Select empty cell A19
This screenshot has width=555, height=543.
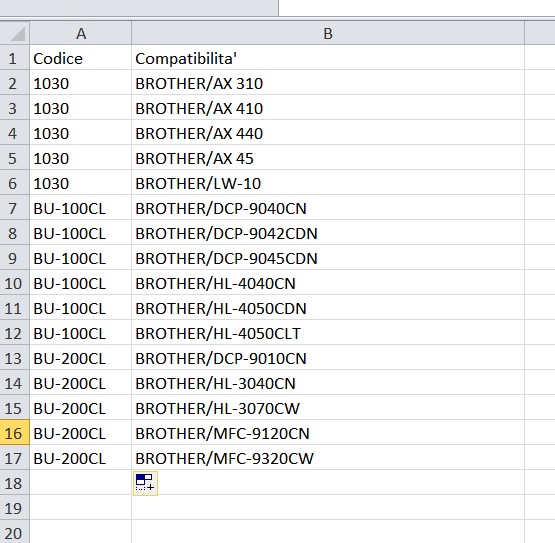(81, 508)
